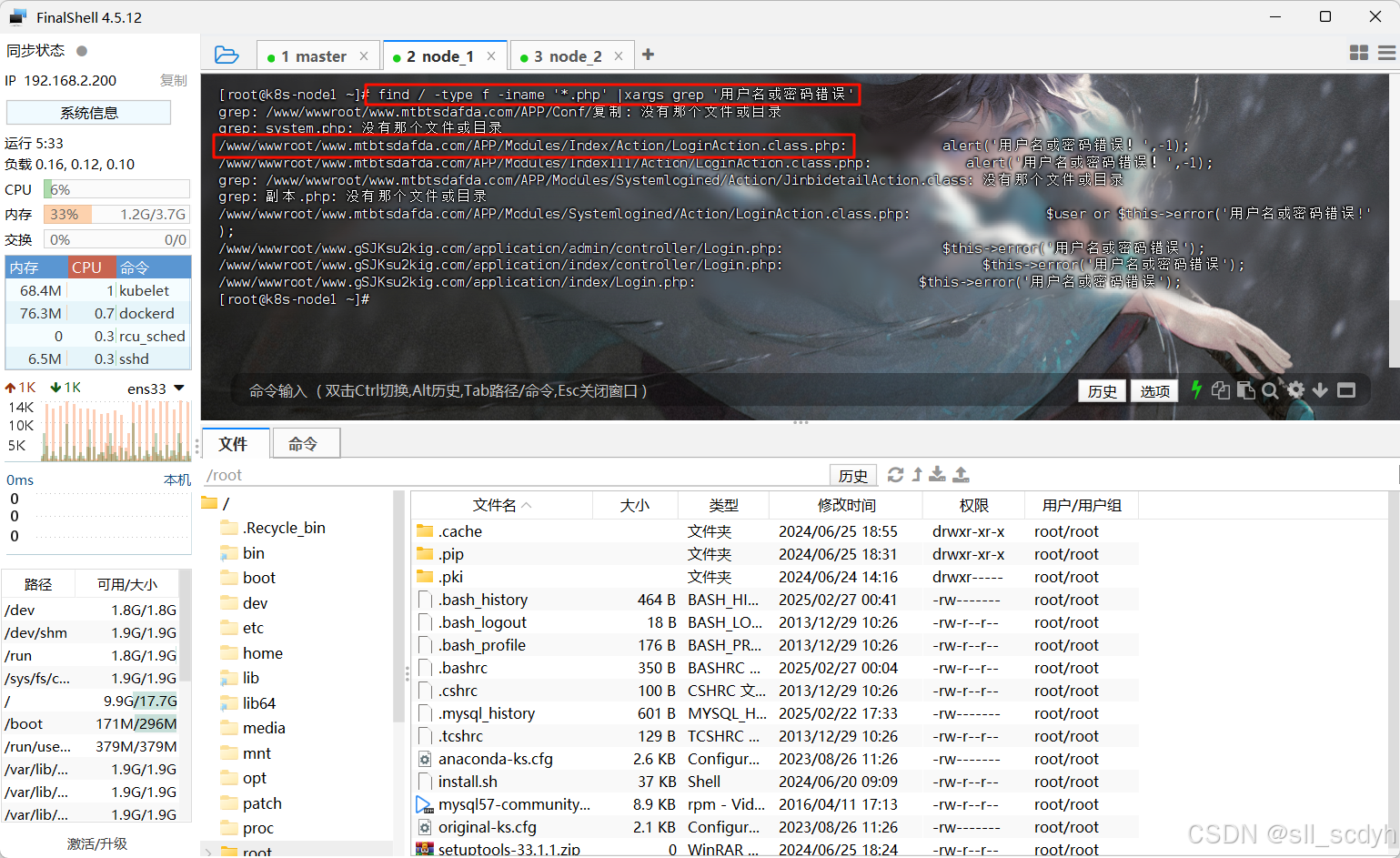Open network interface ens33 dropdown
Screen dimensions: 1400x858
[x=179, y=389]
